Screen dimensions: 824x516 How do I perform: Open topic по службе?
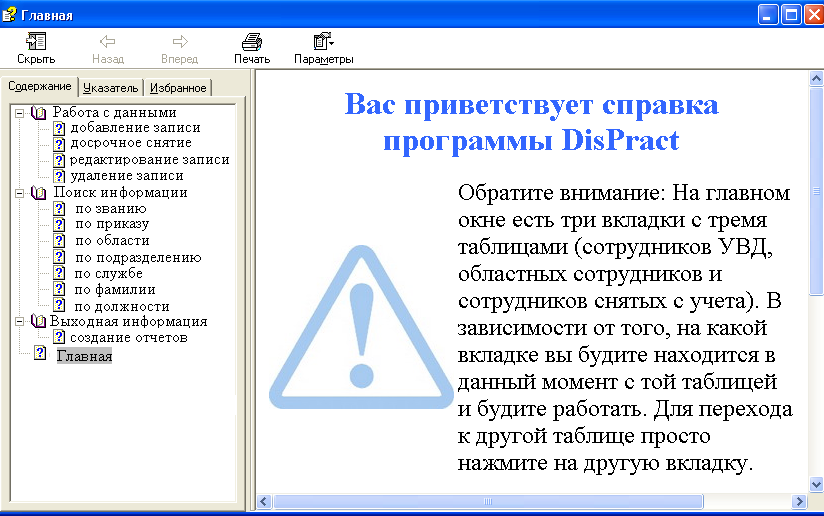pos(108,273)
